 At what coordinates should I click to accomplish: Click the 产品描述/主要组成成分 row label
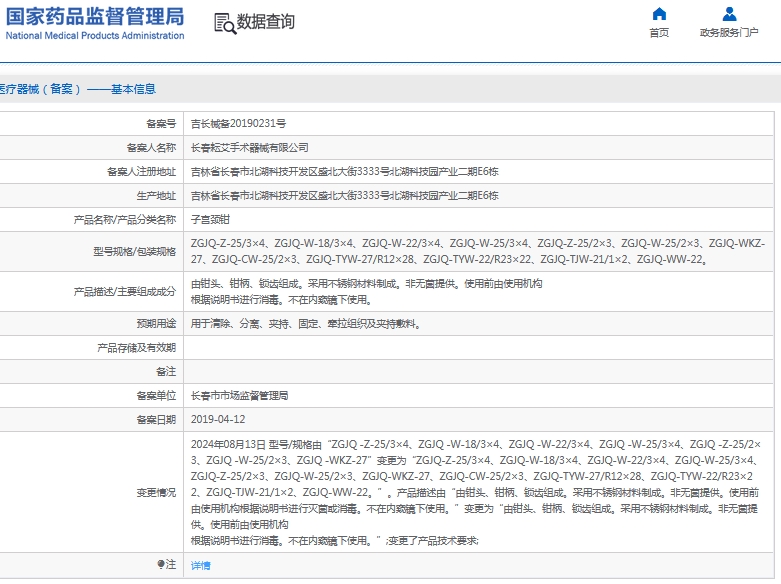[125, 292]
